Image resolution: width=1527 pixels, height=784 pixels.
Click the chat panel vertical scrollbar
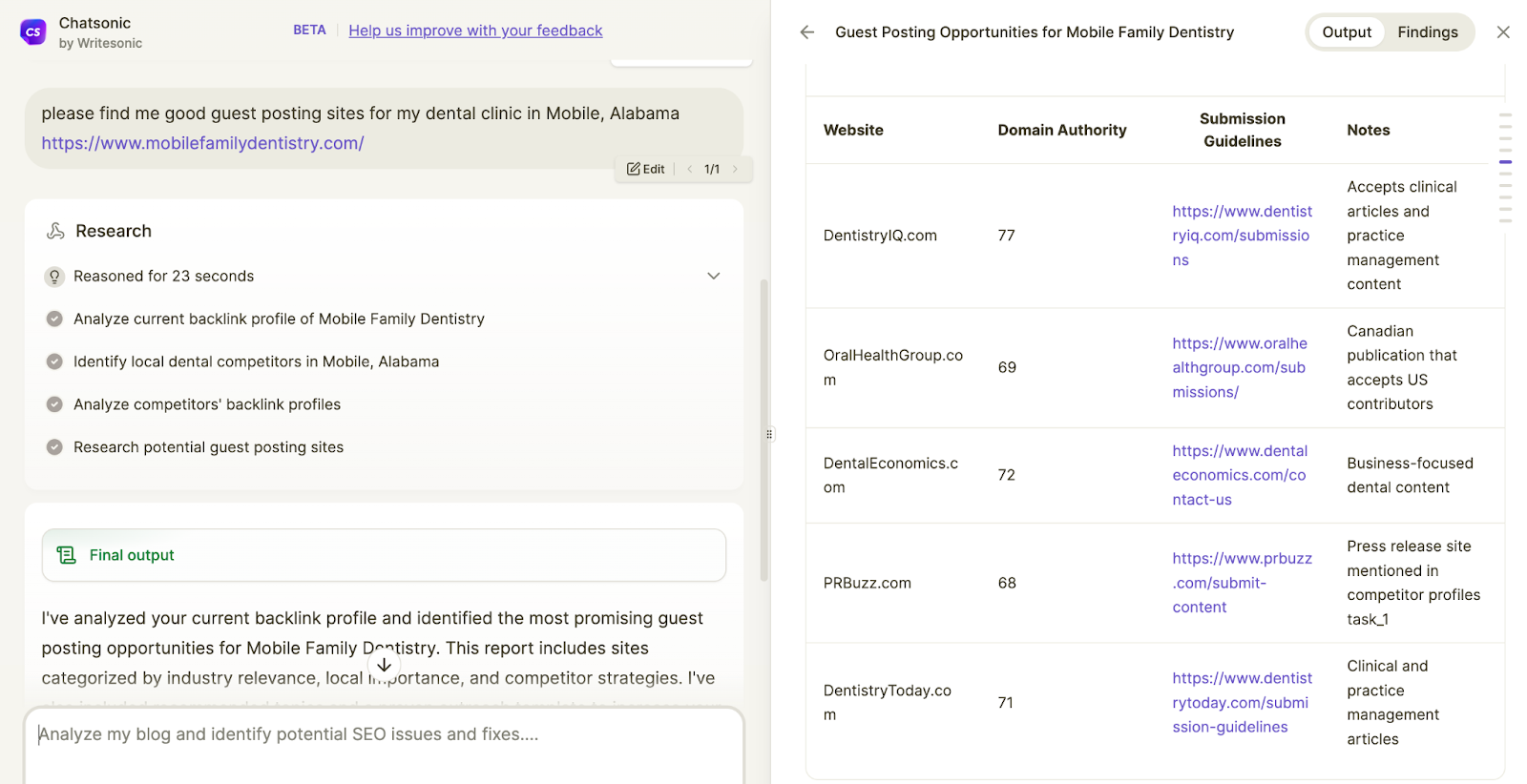763,429
